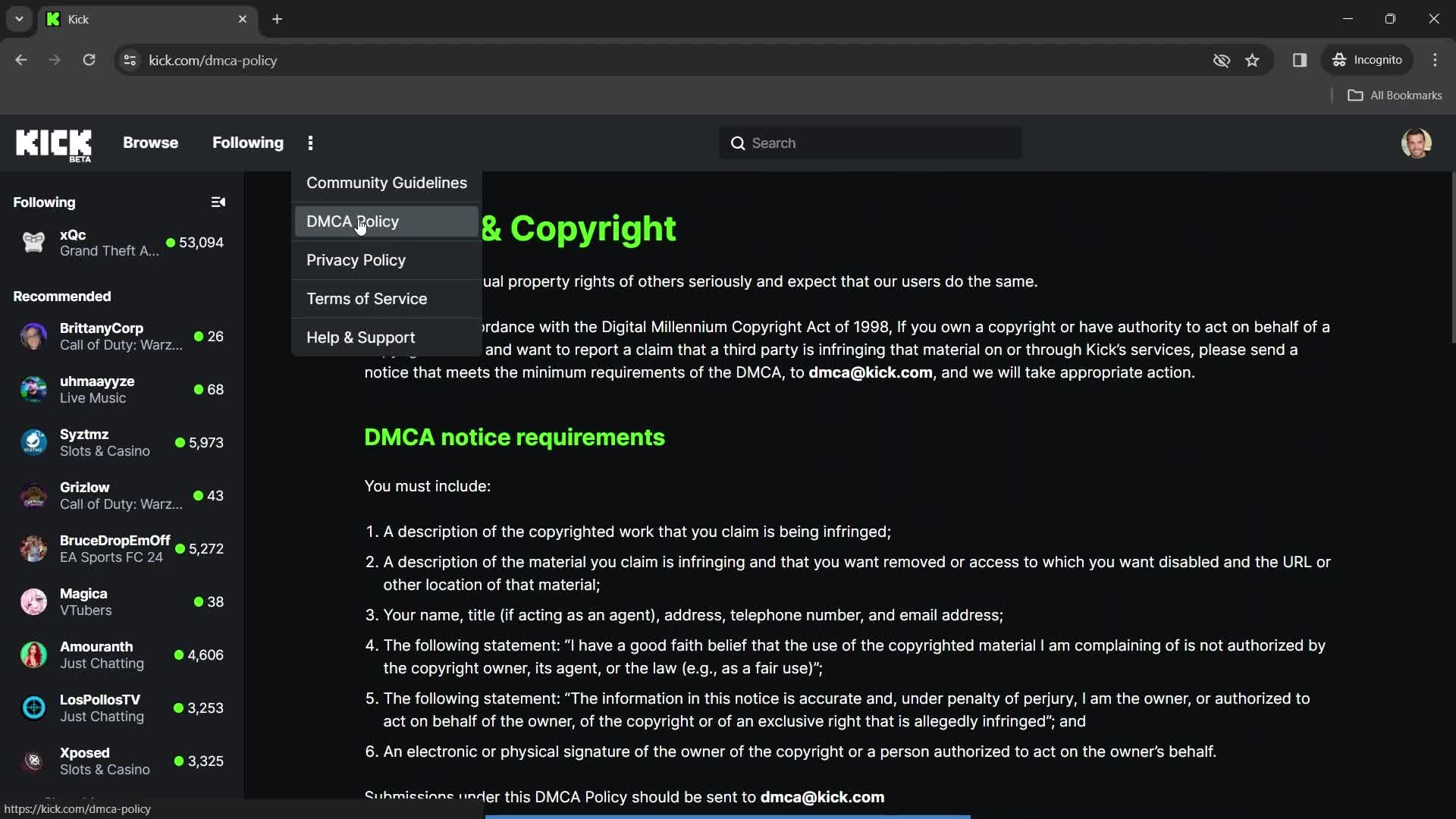
Task: Open Chrome three-dot menu
Action: coord(1435,60)
